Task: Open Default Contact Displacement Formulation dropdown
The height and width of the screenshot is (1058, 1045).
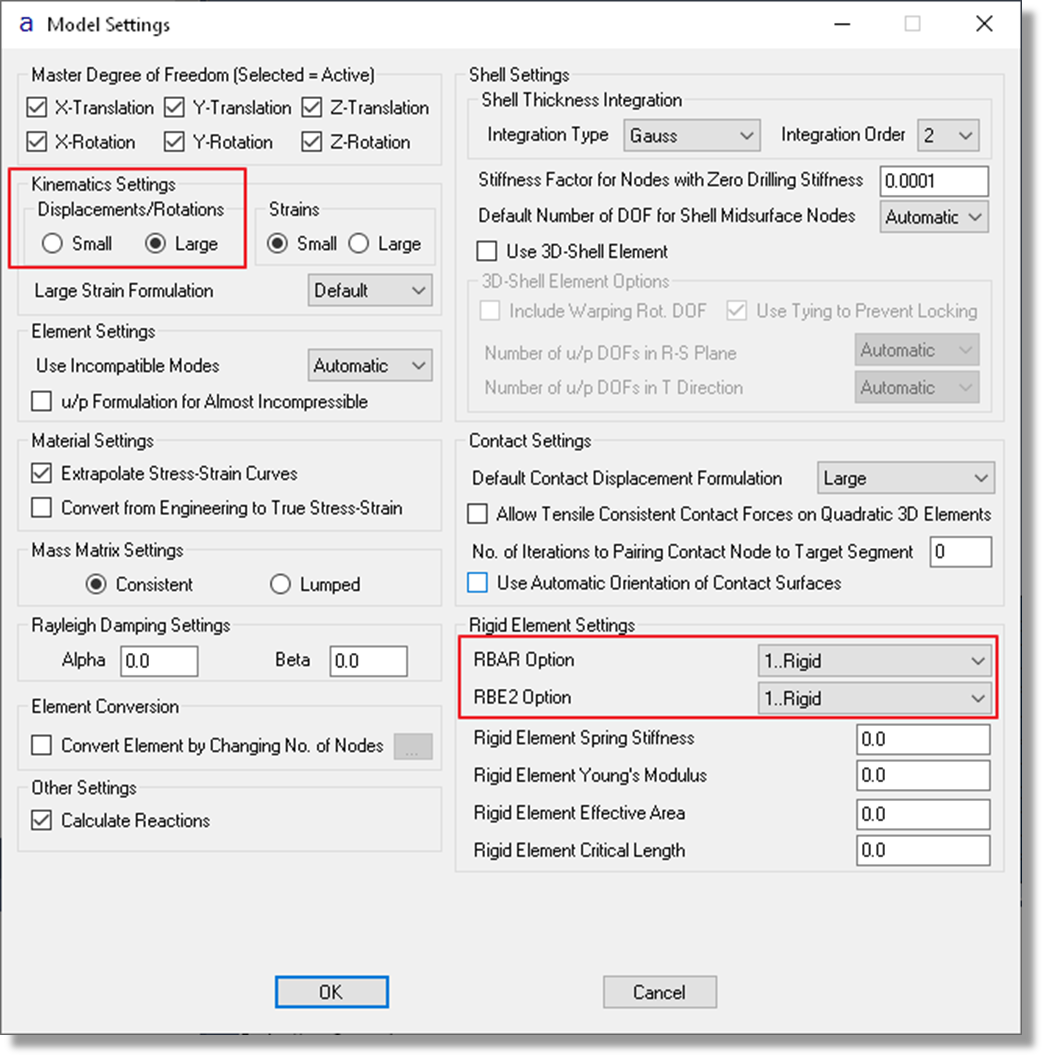Action: [905, 478]
